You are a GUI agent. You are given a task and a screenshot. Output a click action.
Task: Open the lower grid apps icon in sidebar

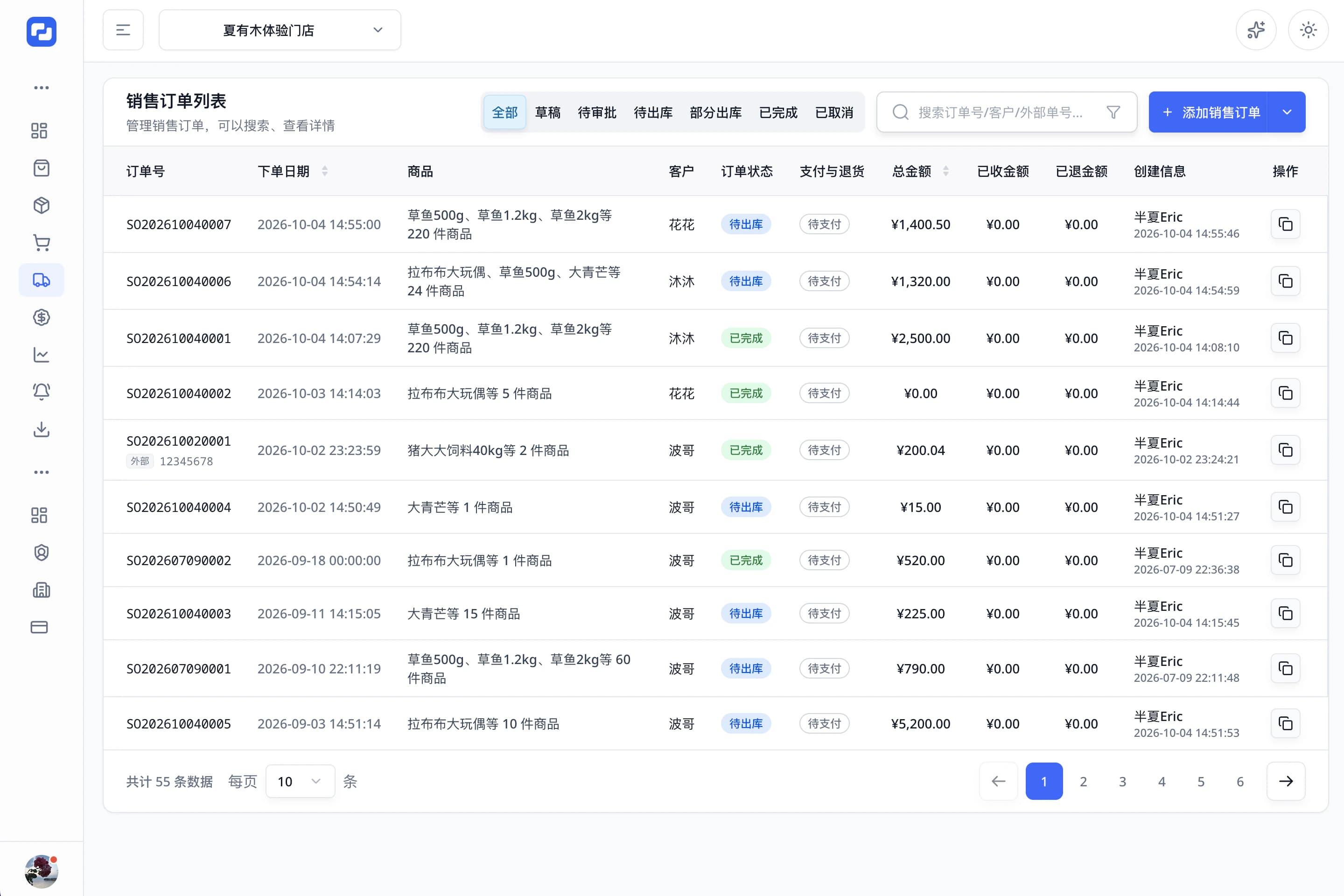[39, 515]
